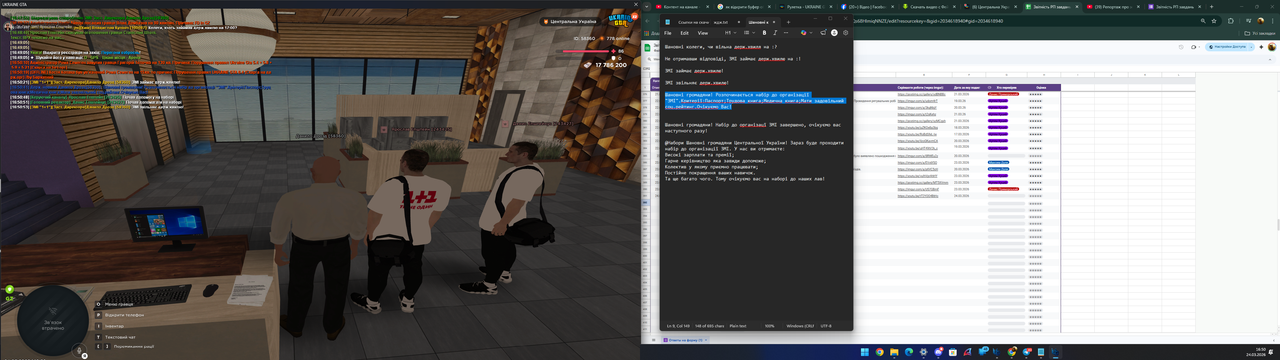
Task: Click the 'Відкрити телефон' hint in game
Action: (124, 315)
